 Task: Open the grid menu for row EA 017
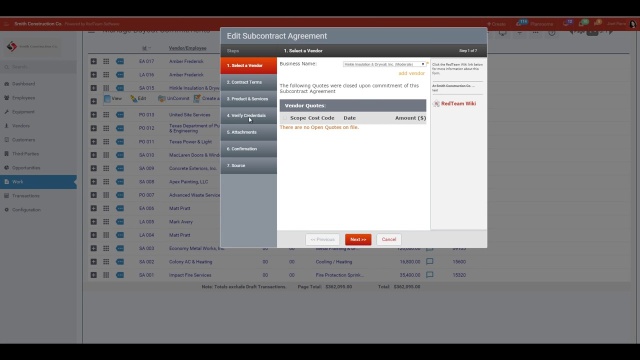(106, 61)
